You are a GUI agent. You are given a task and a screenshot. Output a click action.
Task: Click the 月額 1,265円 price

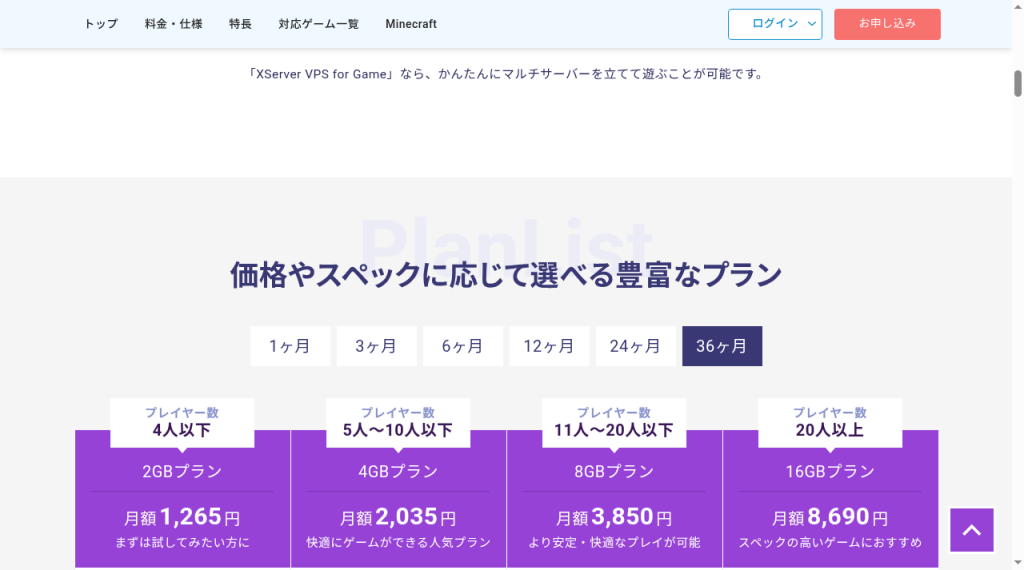click(x=182, y=517)
